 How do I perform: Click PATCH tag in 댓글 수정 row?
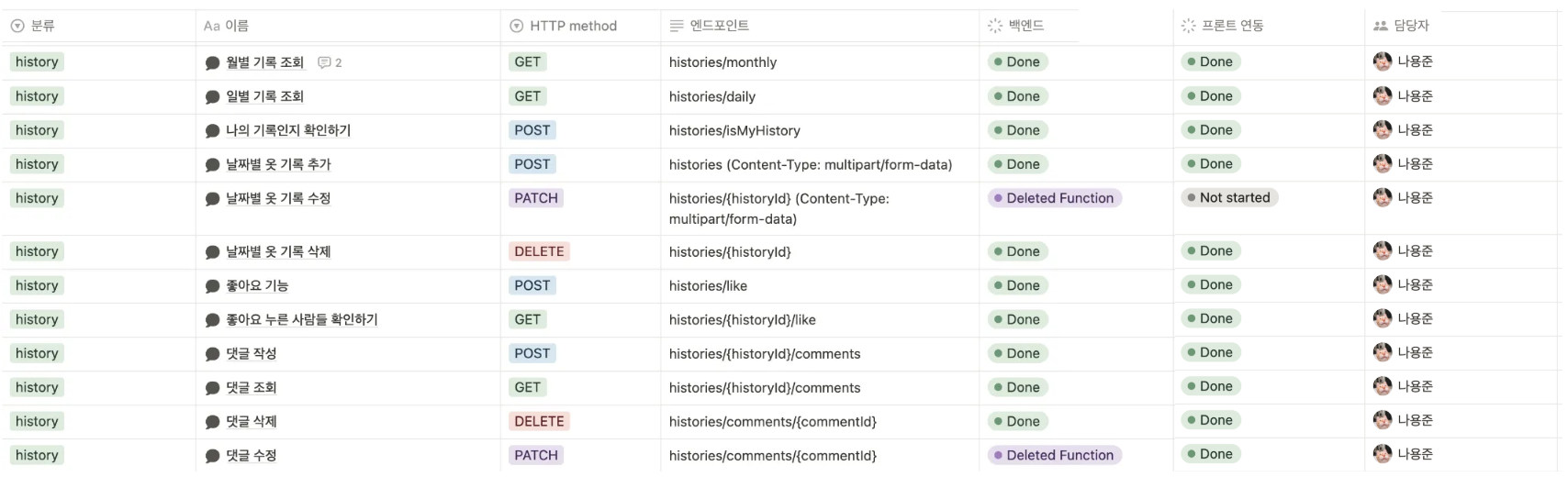point(536,455)
